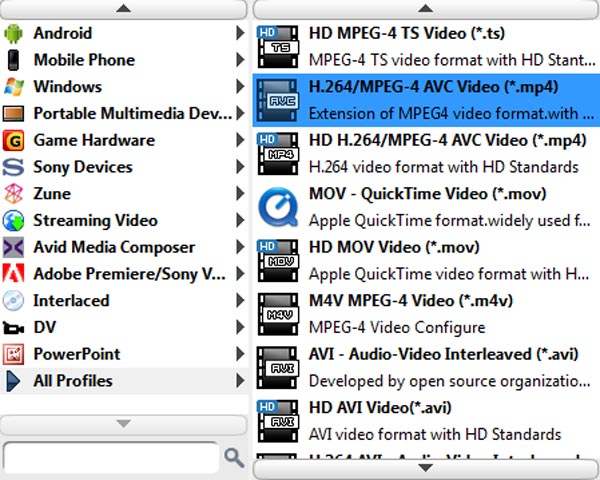Click the PowerPoint icon
This screenshot has height=480, width=600.
13,354
